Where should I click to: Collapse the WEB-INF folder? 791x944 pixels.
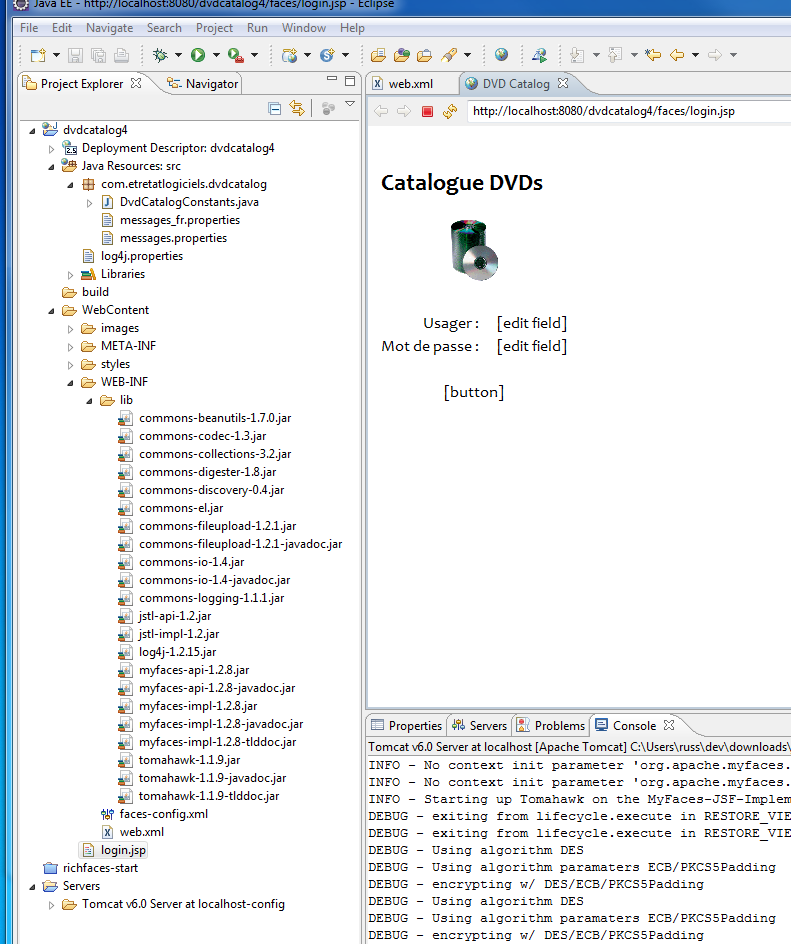[x=70, y=383]
